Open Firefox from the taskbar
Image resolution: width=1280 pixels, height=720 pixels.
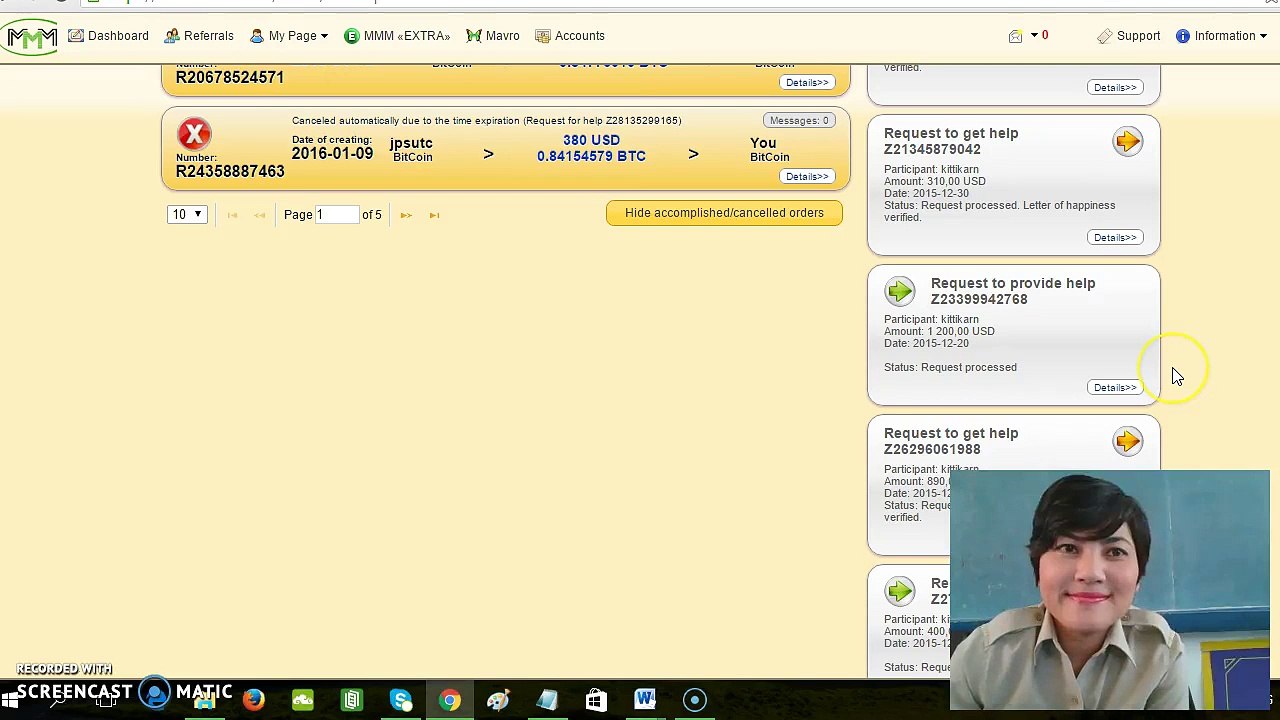(253, 700)
